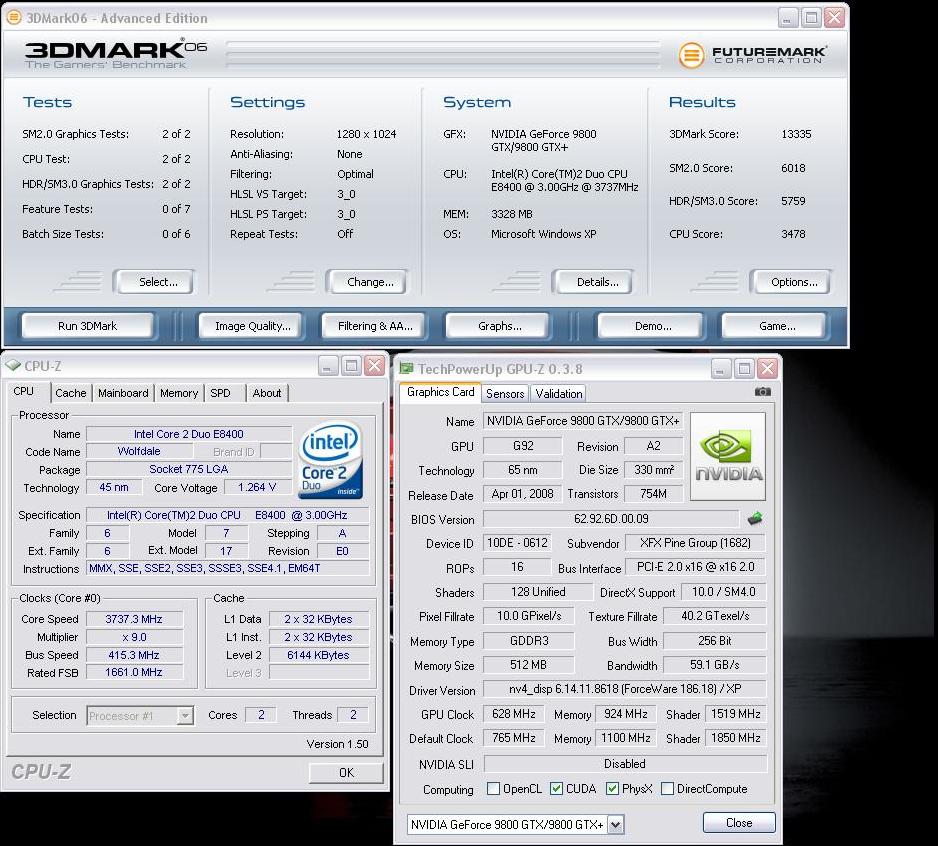Toggle the PhysX checkbox
Image resolution: width=938 pixels, height=846 pixels.
pos(612,789)
